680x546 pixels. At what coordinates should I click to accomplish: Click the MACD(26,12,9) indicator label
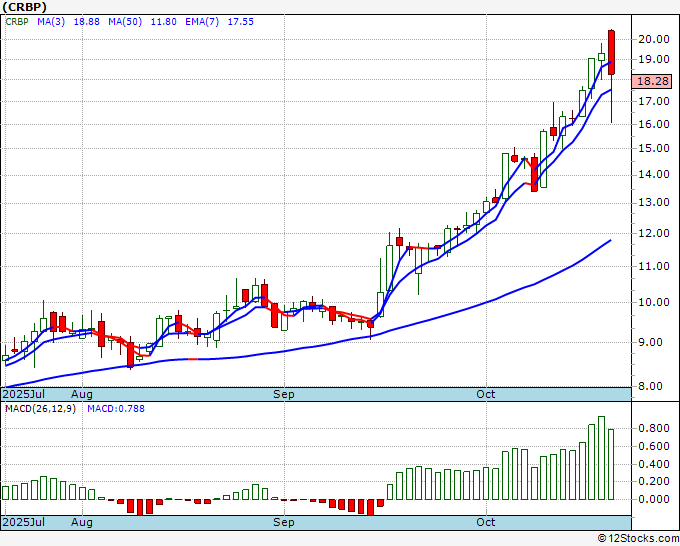40,409
